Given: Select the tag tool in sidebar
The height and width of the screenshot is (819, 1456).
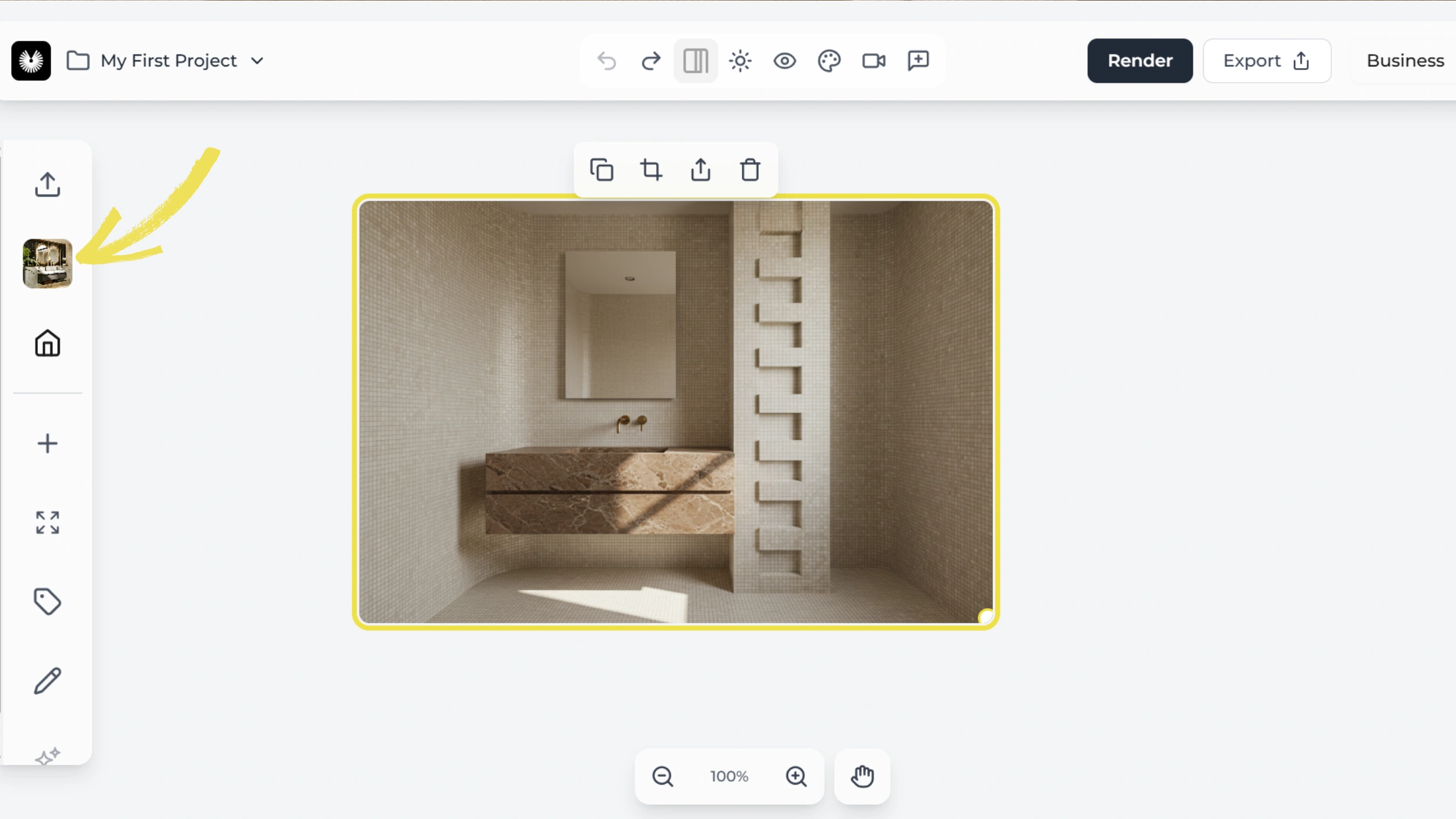Looking at the screenshot, I should click(47, 602).
